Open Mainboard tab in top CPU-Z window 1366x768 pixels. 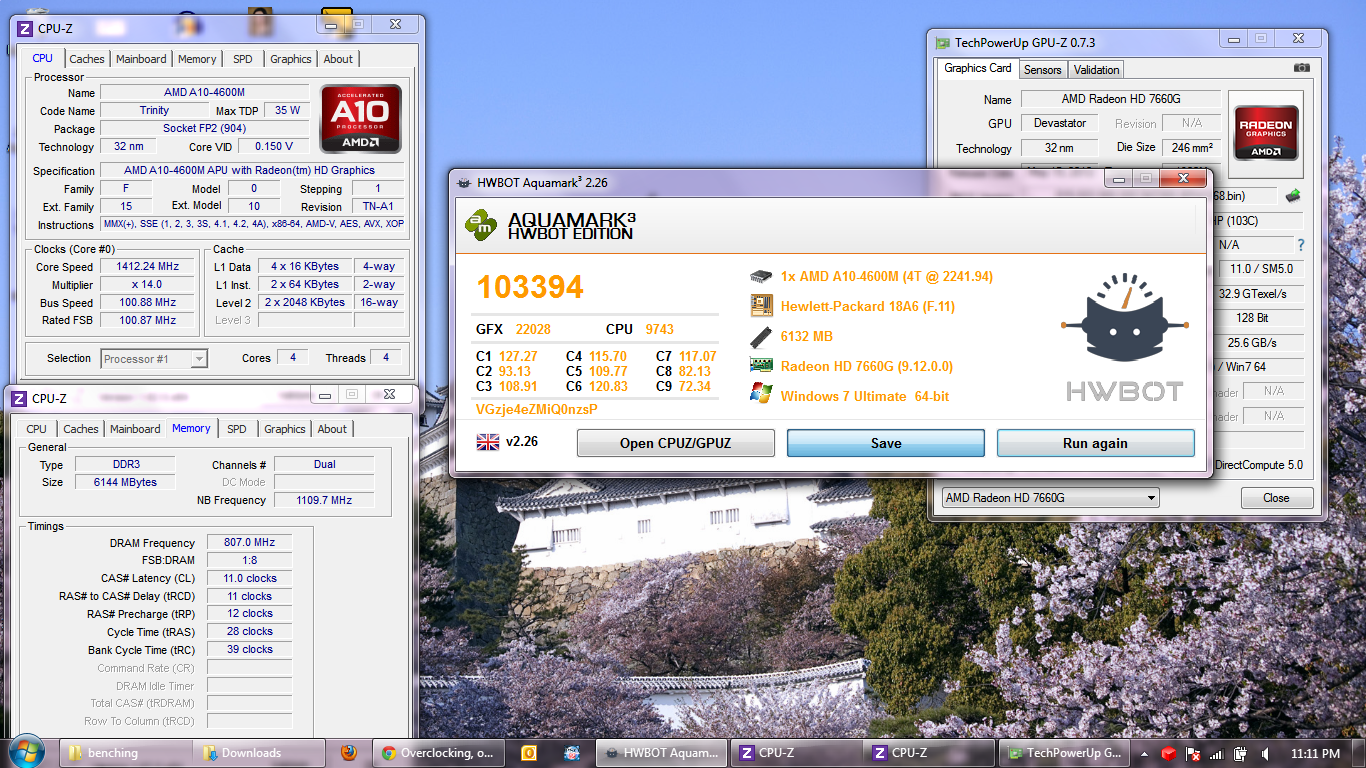click(141, 59)
